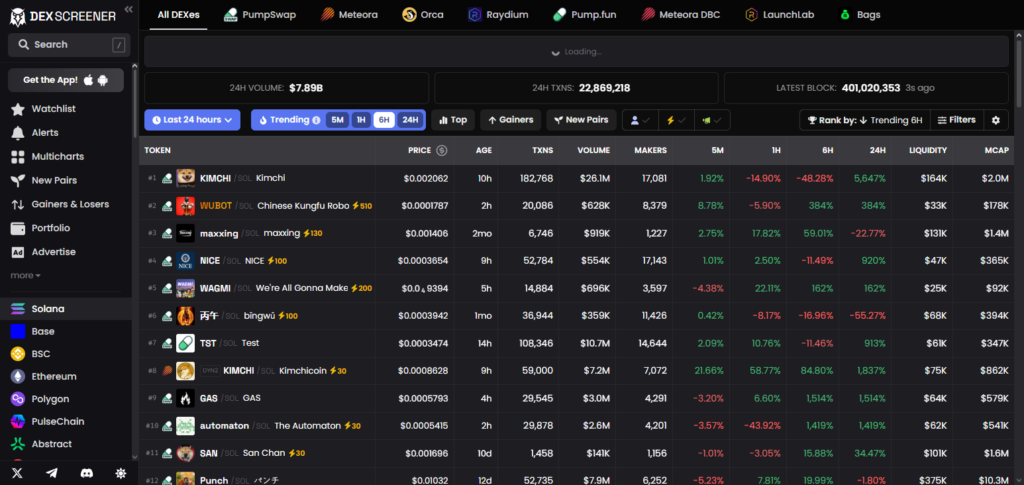Image resolution: width=1024 pixels, height=485 pixels.
Task: Sort by VOLUME column header
Action: [594, 150]
